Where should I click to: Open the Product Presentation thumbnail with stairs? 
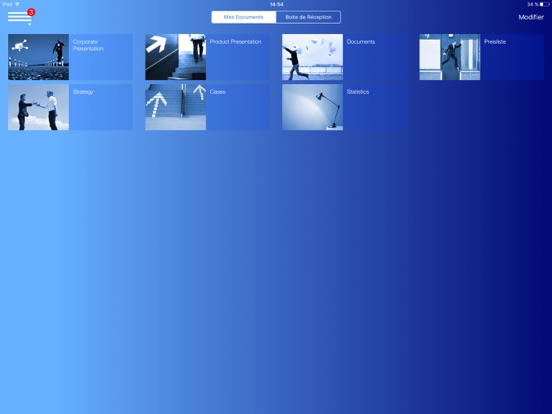tap(176, 57)
